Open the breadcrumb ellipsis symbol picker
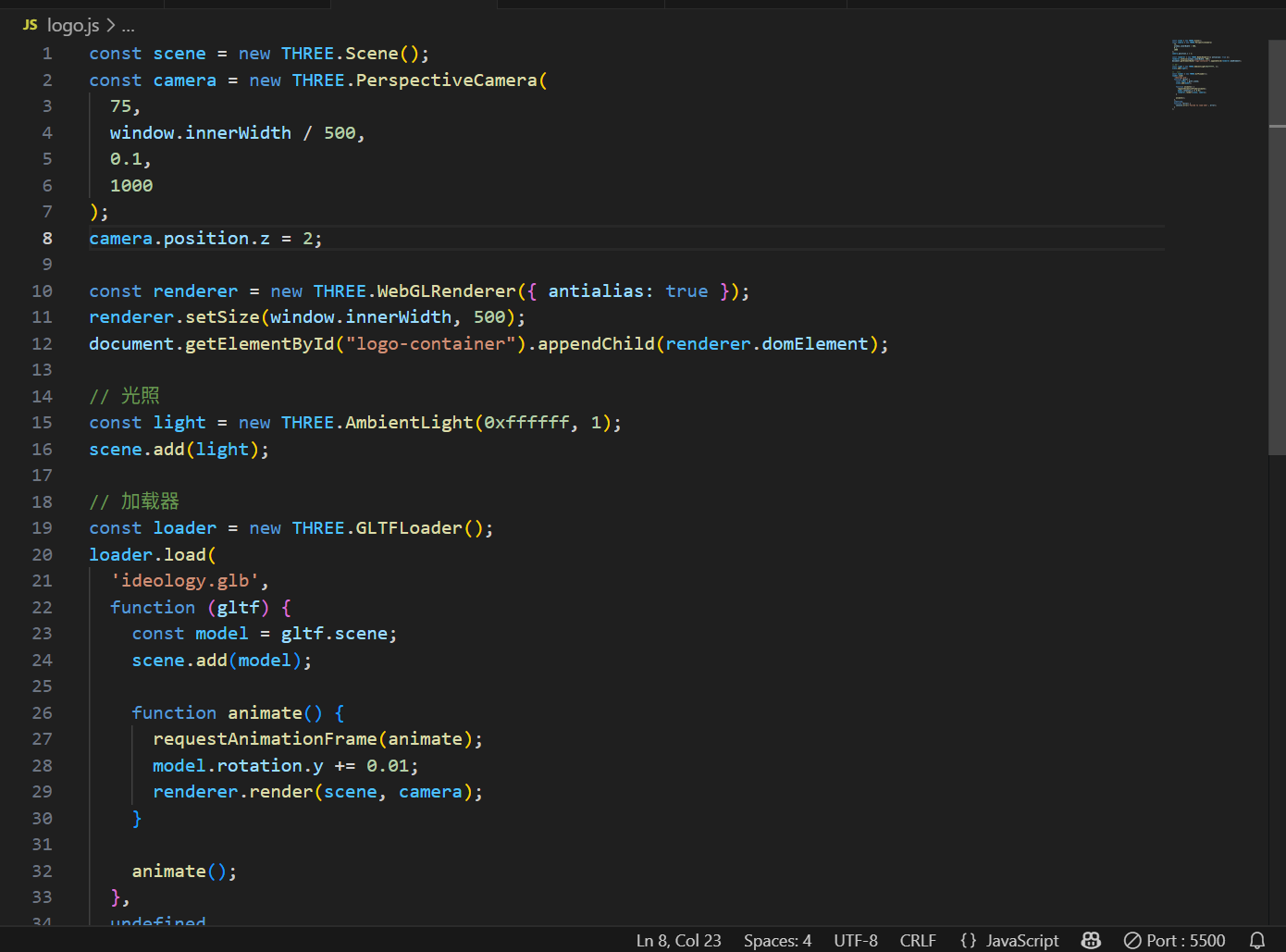This screenshot has height=952, width=1286. tap(128, 26)
